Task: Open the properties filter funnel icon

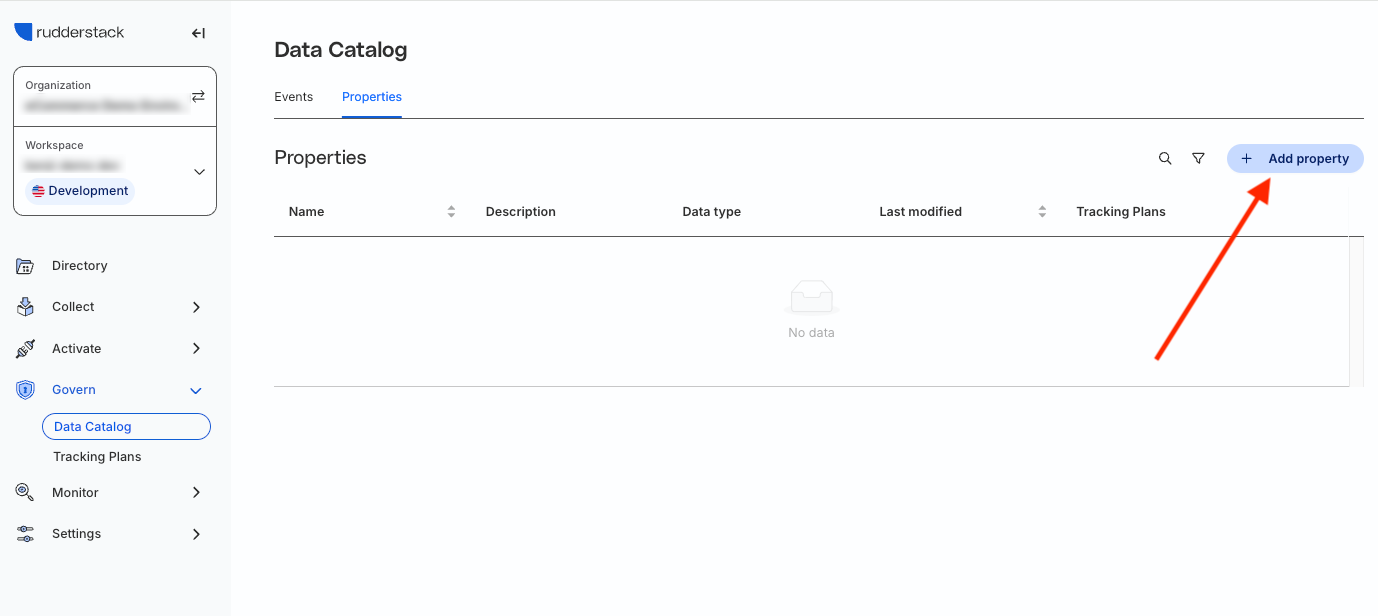Action: (x=1198, y=159)
